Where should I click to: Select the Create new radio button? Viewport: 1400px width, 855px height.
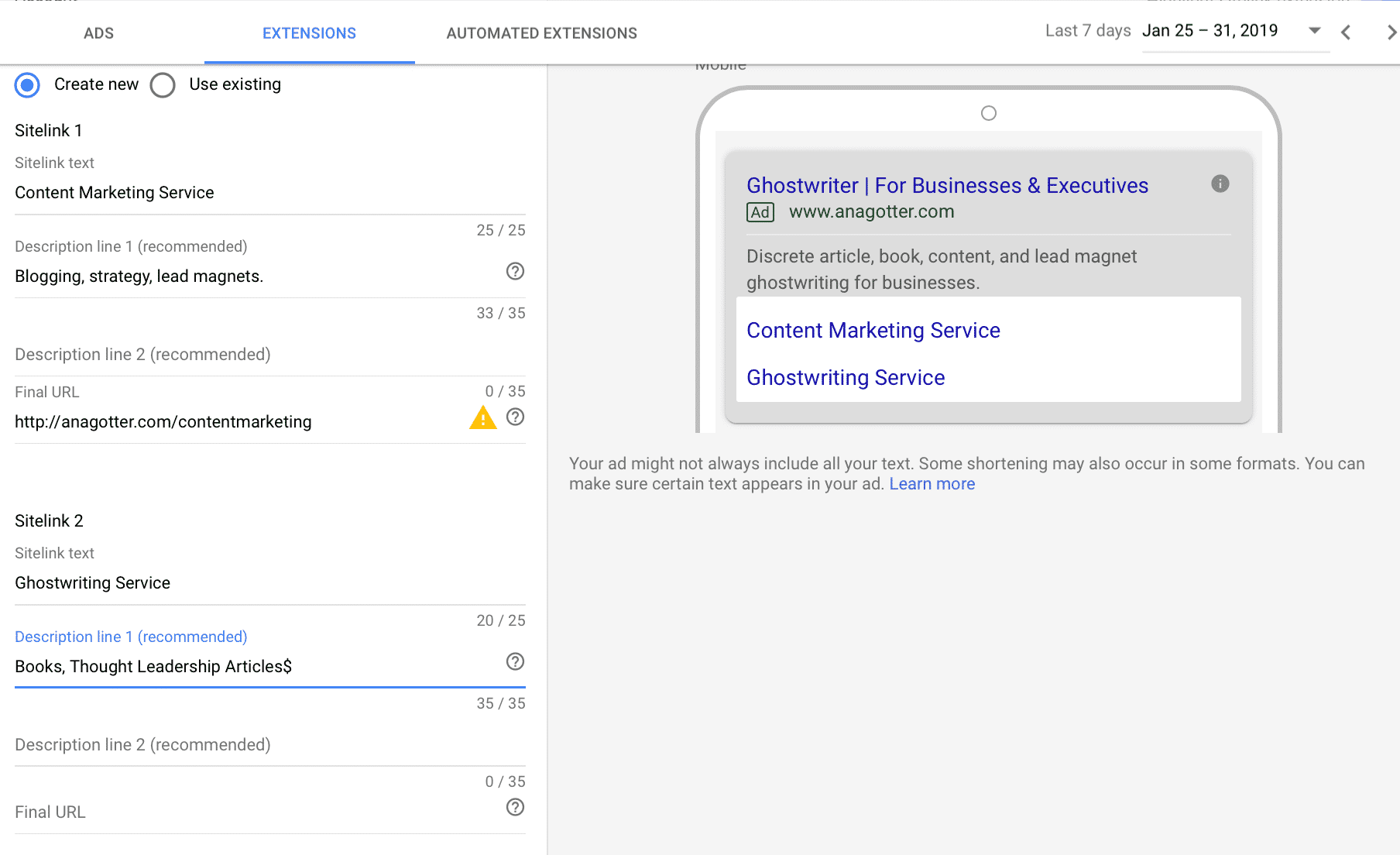coord(27,85)
